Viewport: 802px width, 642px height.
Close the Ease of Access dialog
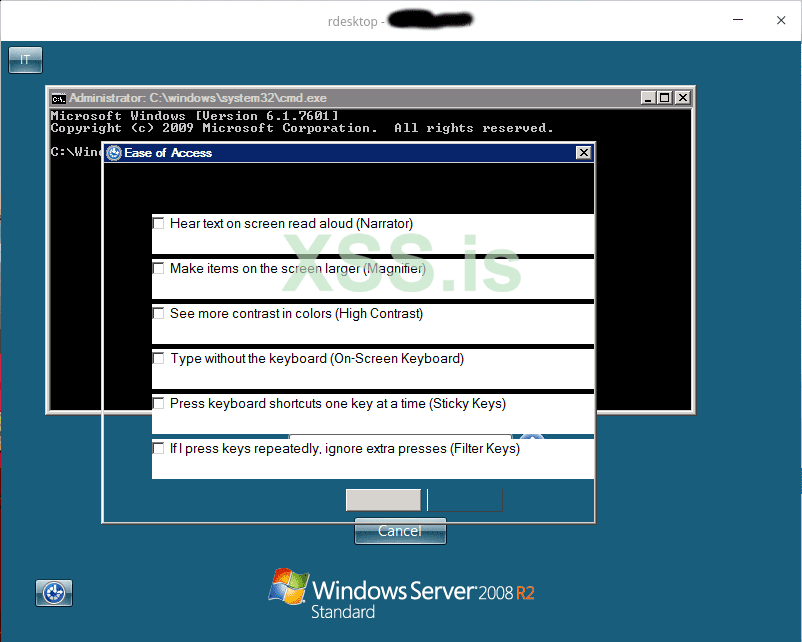point(584,153)
